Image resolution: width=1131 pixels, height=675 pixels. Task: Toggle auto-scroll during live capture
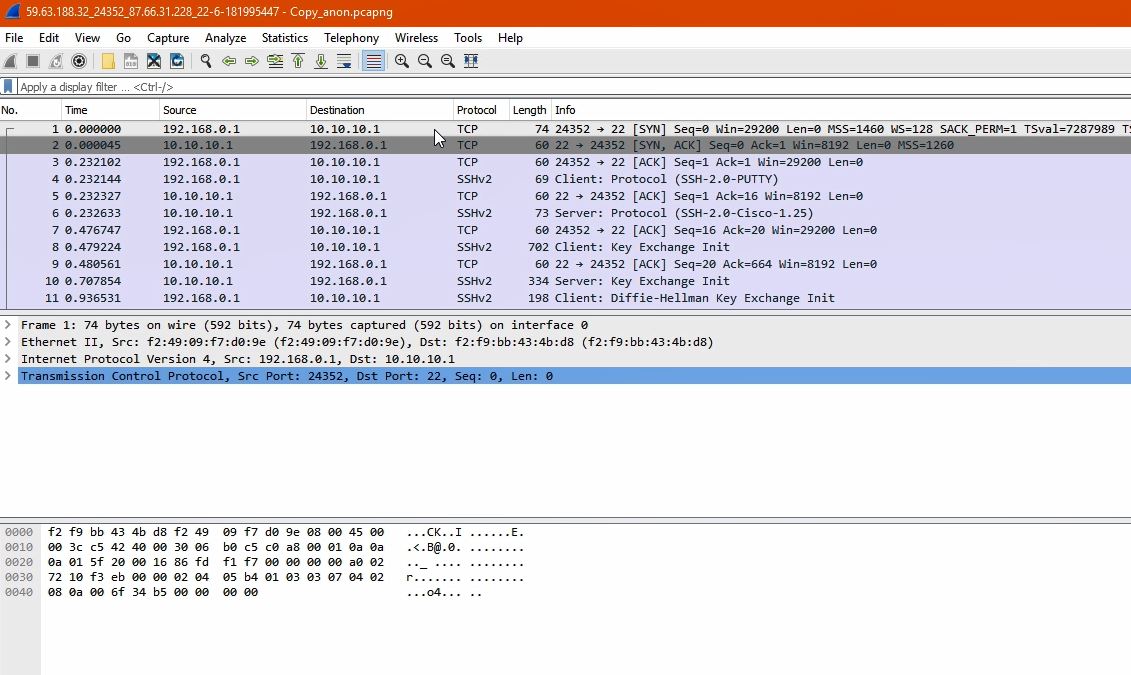coord(344,61)
